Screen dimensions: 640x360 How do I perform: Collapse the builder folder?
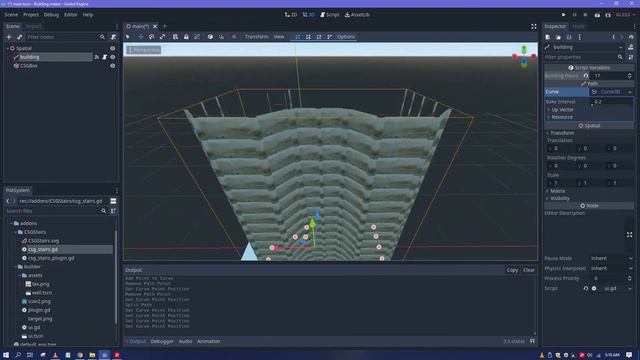16,267
